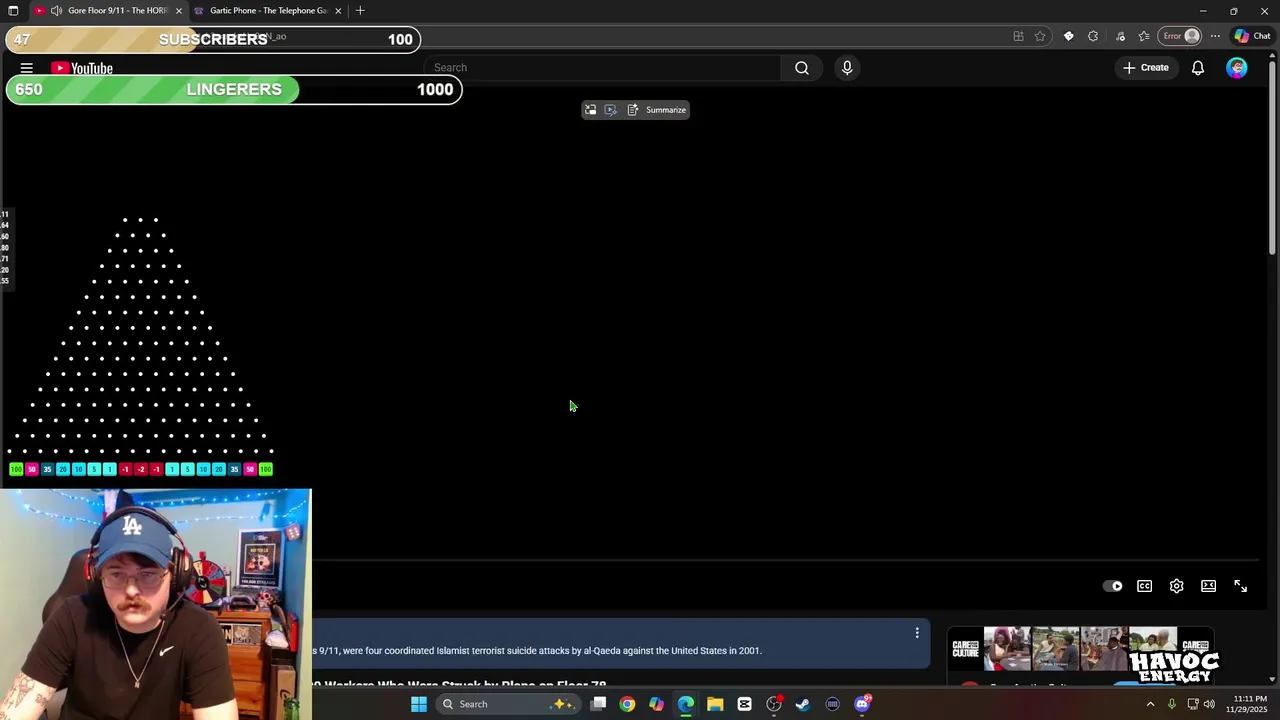
Task: Open Discord from the taskbar
Action: (862, 704)
